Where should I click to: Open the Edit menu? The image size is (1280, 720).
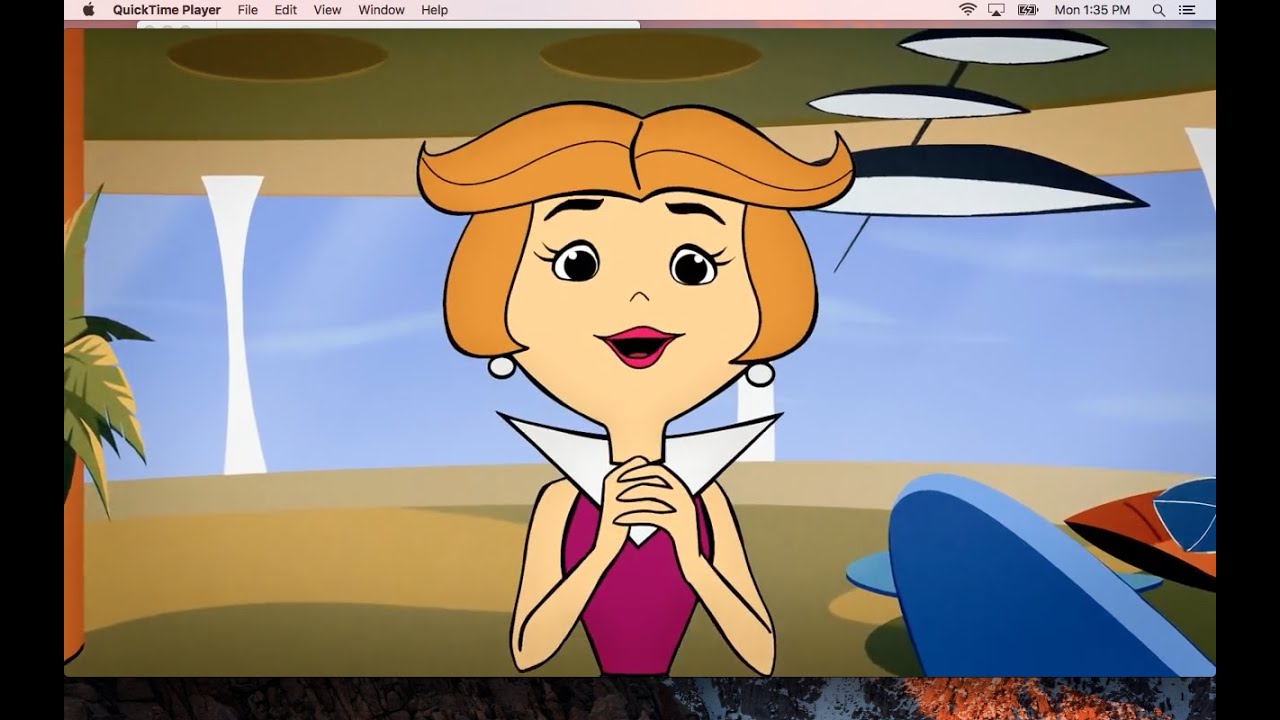[x=286, y=10]
